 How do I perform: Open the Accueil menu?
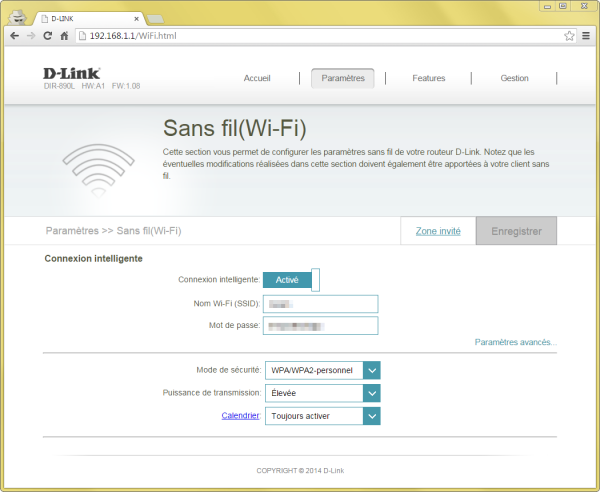[257, 78]
